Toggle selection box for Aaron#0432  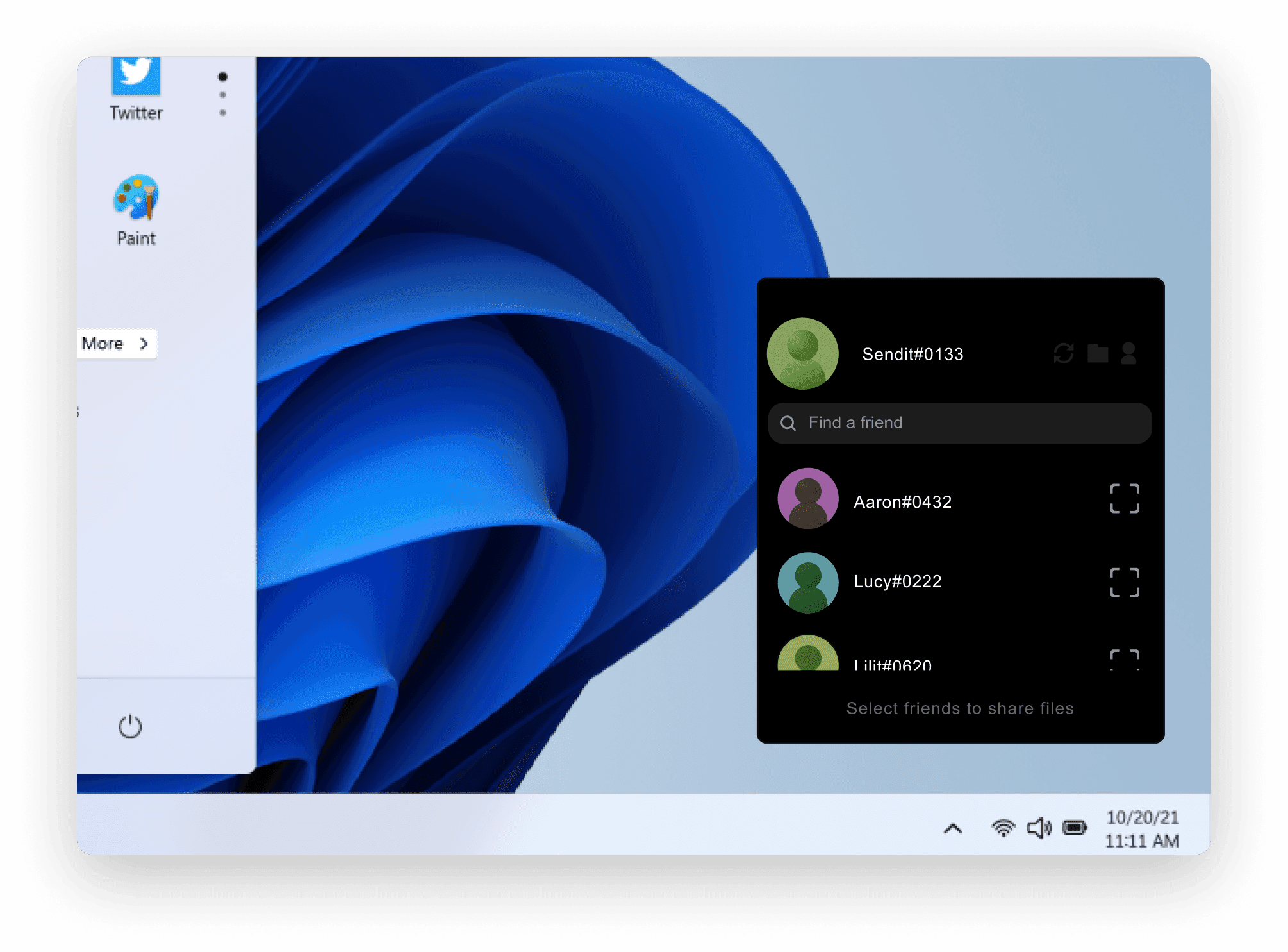[x=1125, y=499]
